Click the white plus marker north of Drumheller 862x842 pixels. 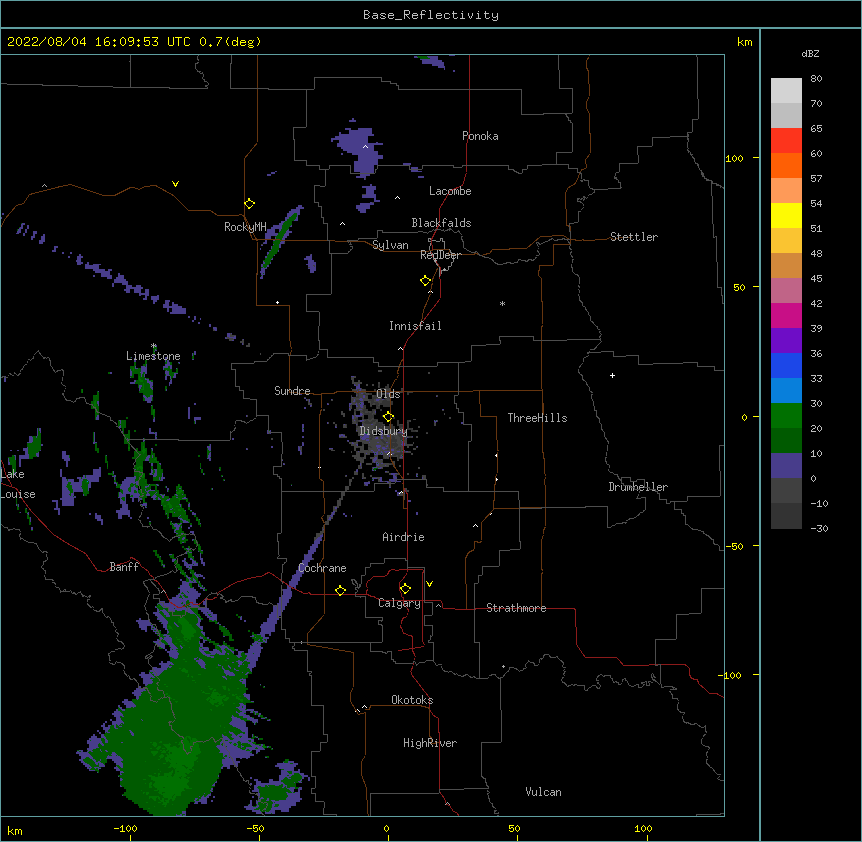pyautogui.click(x=612, y=375)
